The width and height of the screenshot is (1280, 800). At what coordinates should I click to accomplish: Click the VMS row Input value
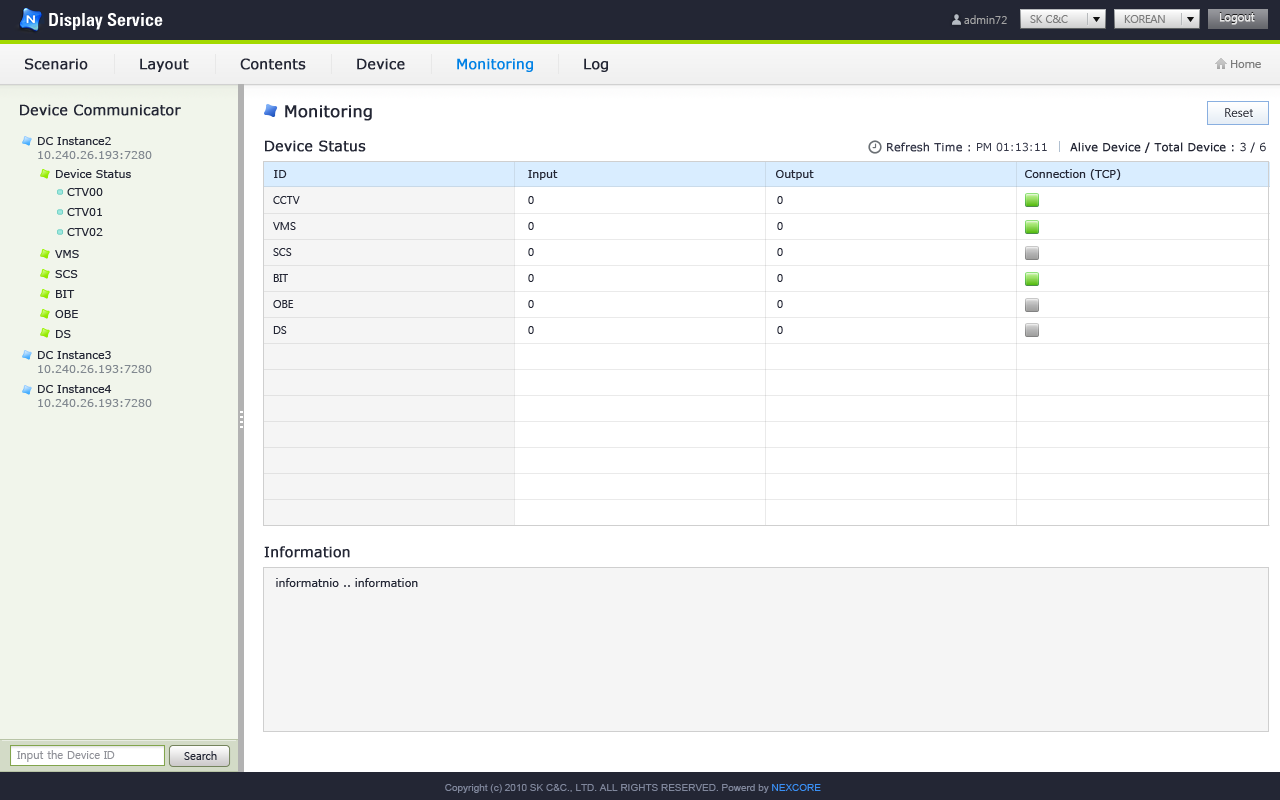531,226
